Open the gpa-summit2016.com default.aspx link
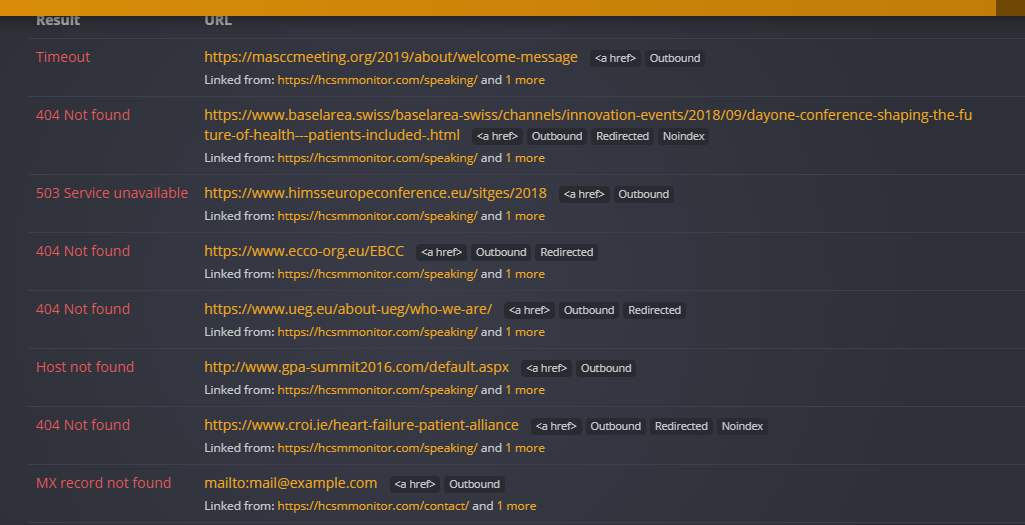Viewport: 1025px width, 525px height. coord(356,367)
